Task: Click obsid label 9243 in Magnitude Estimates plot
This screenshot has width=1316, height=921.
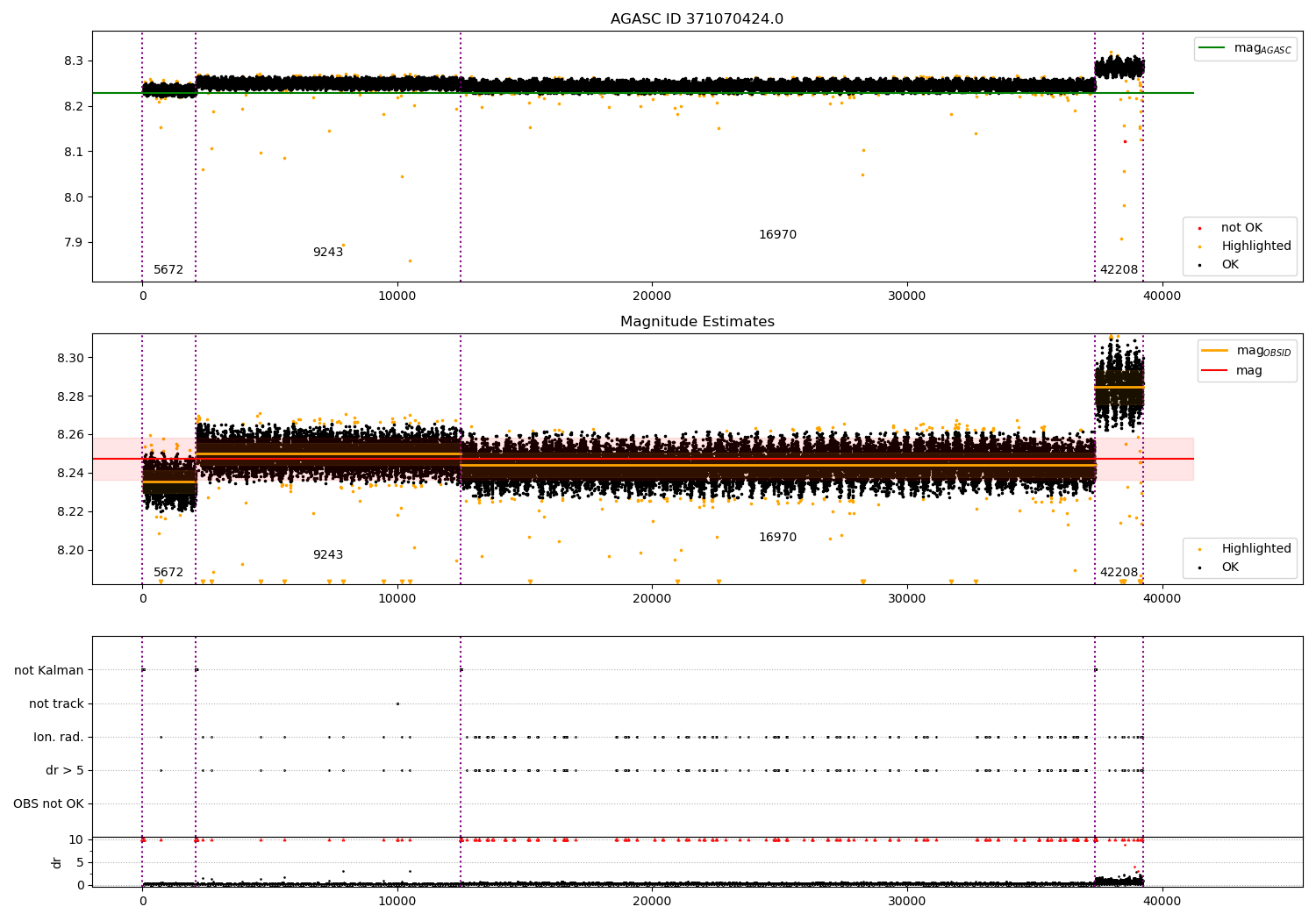Action: pyautogui.click(x=328, y=555)
